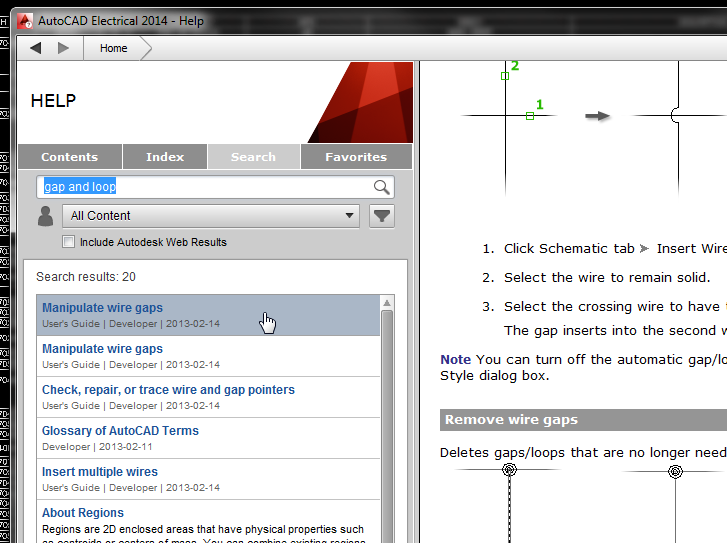Open Glossary of AutoCAD Terms result
727x543 pixels.
[x=208, y=438]
